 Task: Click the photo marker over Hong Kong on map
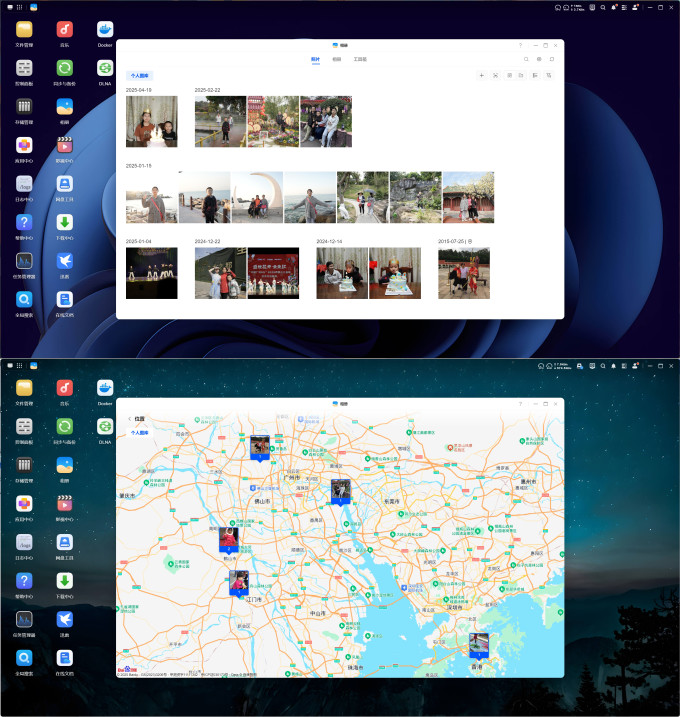[x=479, y=646]
